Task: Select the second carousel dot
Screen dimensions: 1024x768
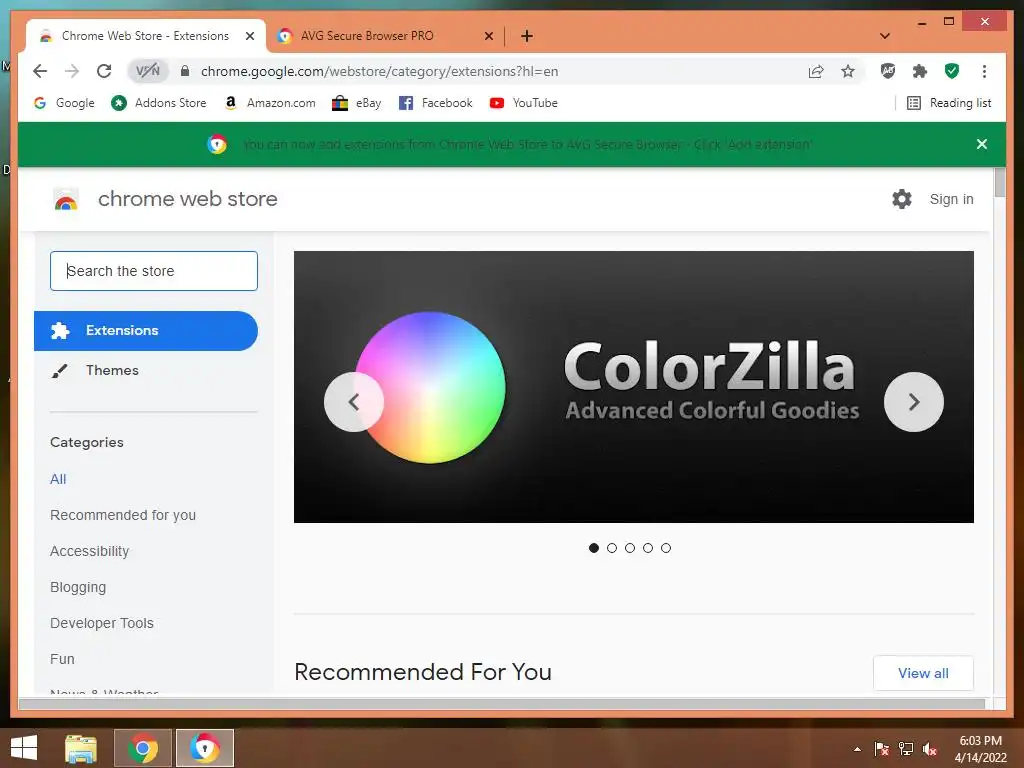Action: click(612, 548)
